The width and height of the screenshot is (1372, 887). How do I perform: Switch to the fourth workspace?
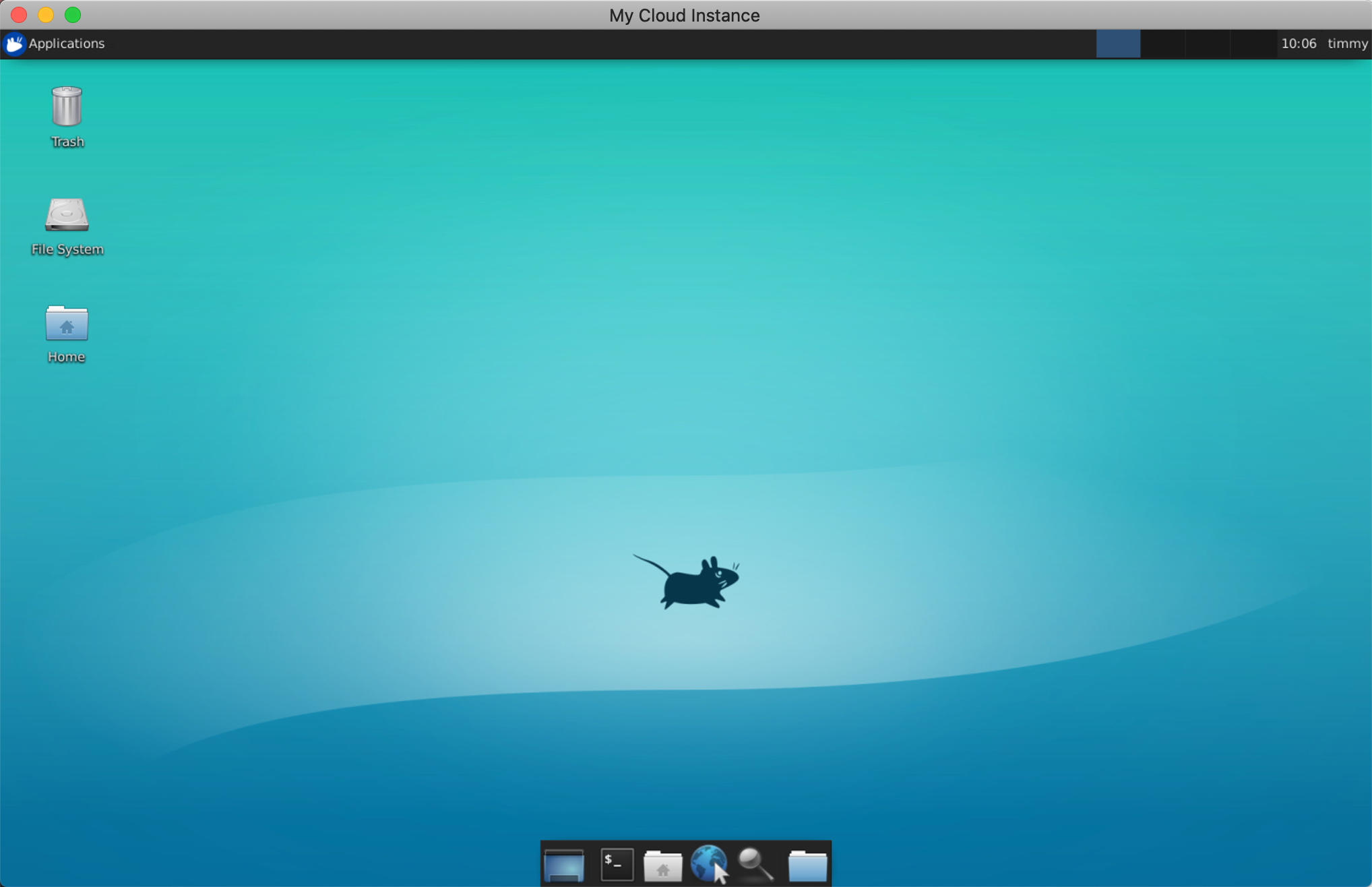click(x=1253, y=44)
